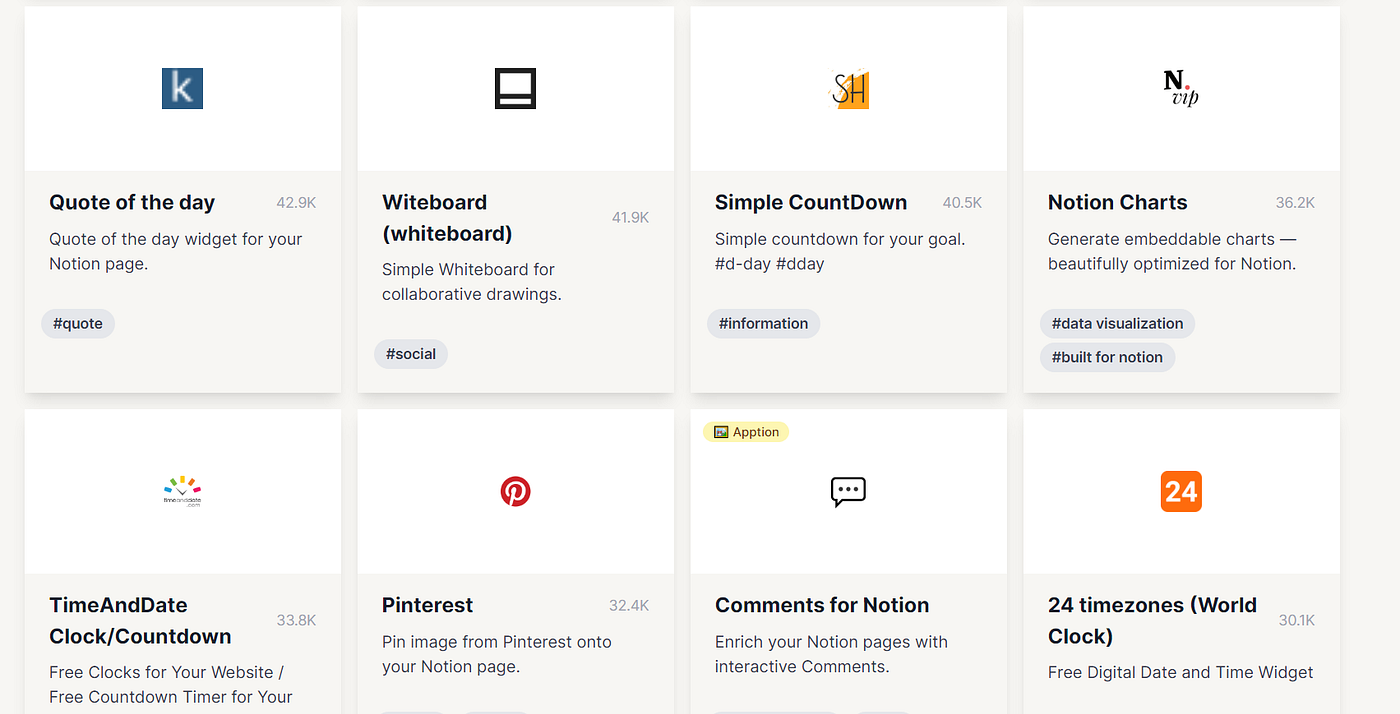Image resolution: width=1400 pixels, height=714 pixels.
Task: Open the #data visualization tag
Action: coord(1116,323)
